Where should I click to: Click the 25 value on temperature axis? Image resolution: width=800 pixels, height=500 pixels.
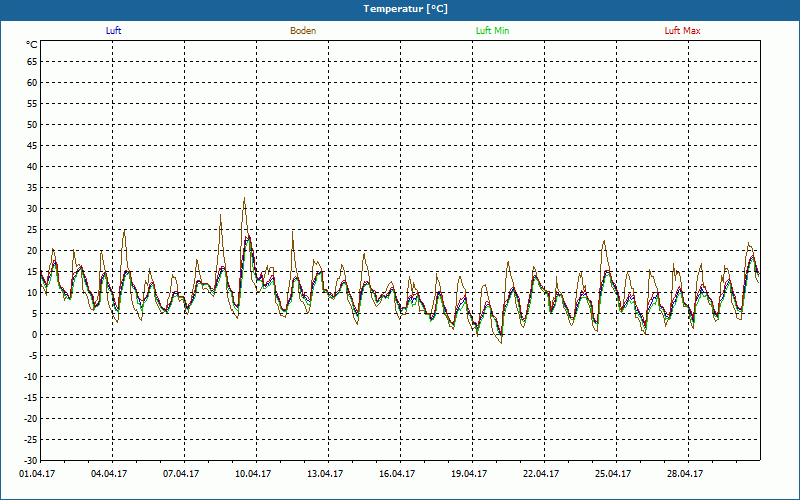coord(32,230)
